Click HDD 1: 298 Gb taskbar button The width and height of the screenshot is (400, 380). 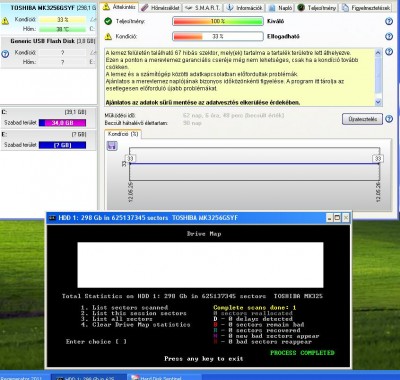(x=88, y=377)
